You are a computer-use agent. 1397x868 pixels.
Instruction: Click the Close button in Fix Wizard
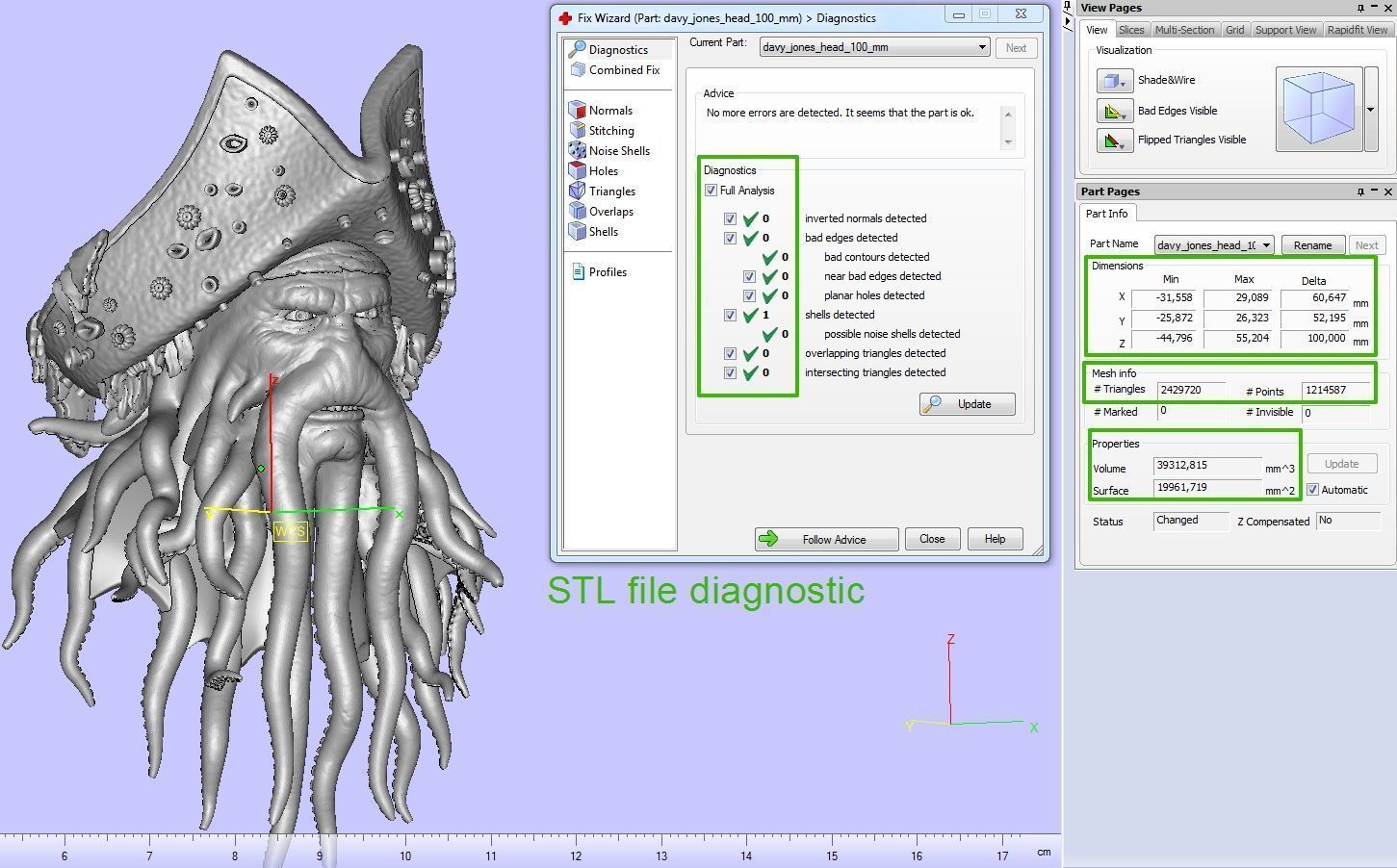tap(932, 539)
